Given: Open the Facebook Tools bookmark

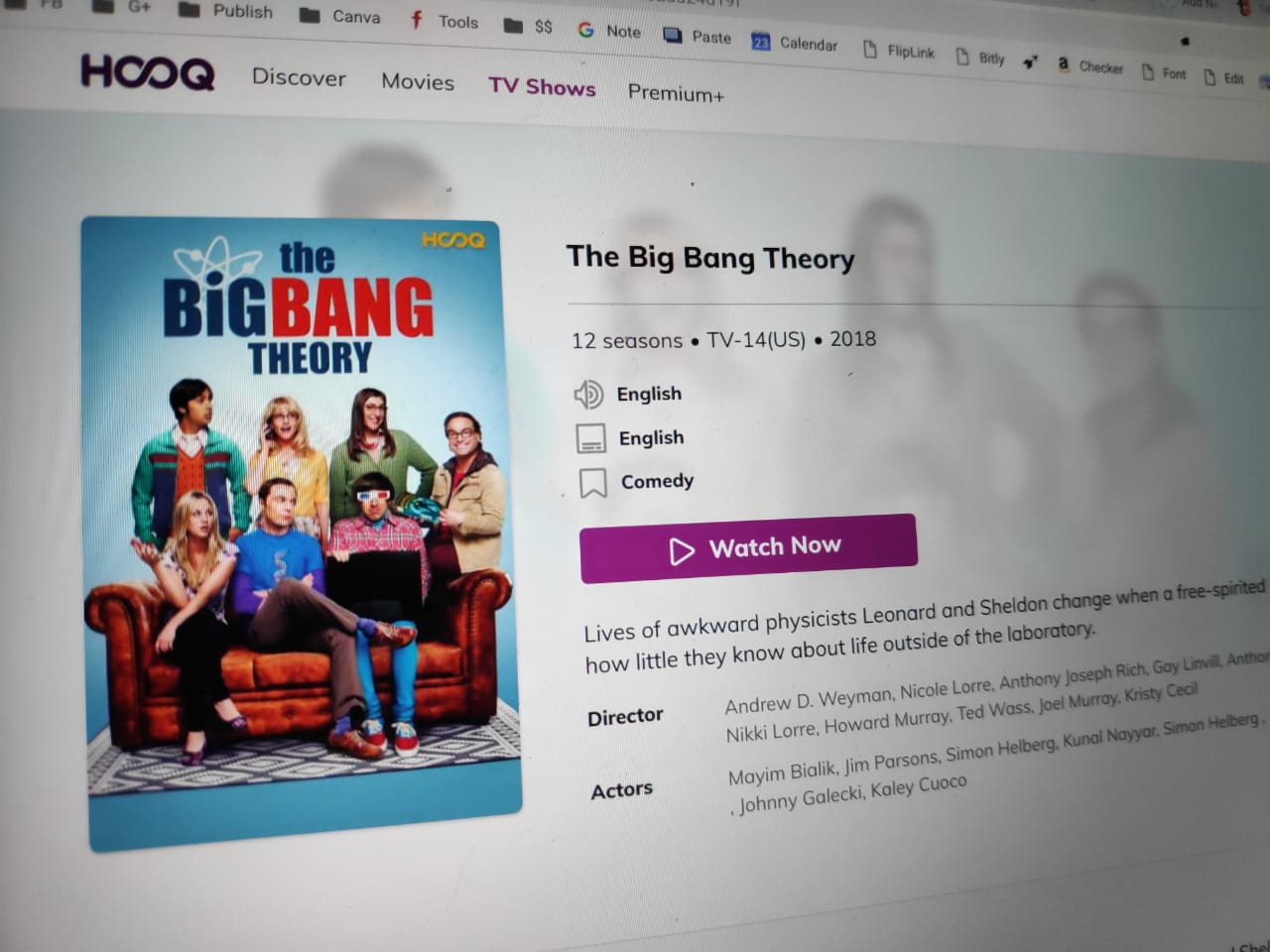Looking at the screenshot, I should pos(444,21).
